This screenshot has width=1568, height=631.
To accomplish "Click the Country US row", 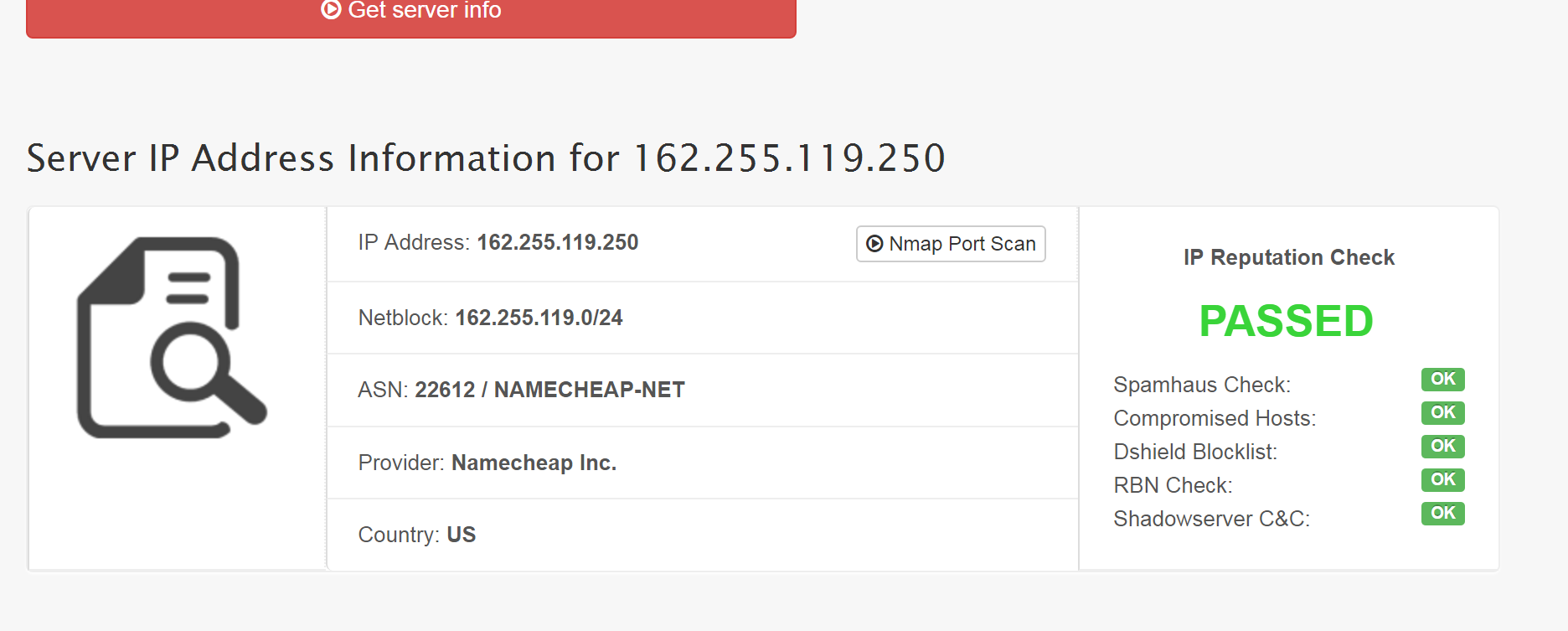I will pyautogui.click(x=702, y=535).
